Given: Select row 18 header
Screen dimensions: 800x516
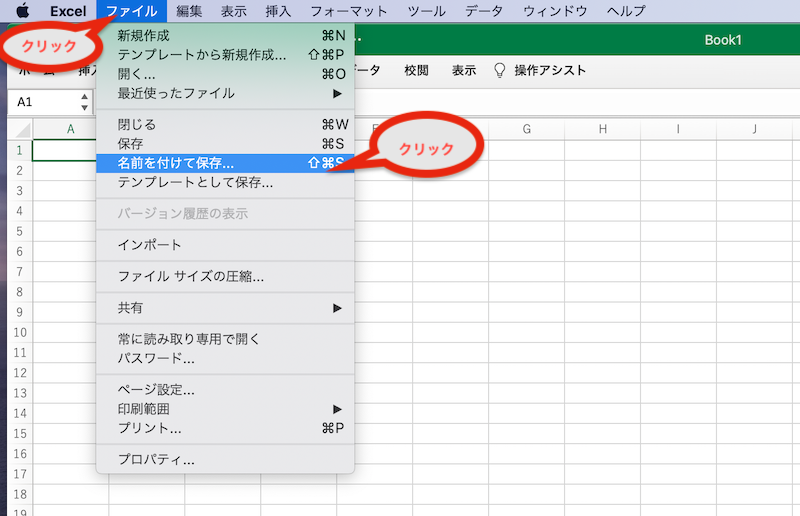Looking at the screenshot, I should coord(20,495).
